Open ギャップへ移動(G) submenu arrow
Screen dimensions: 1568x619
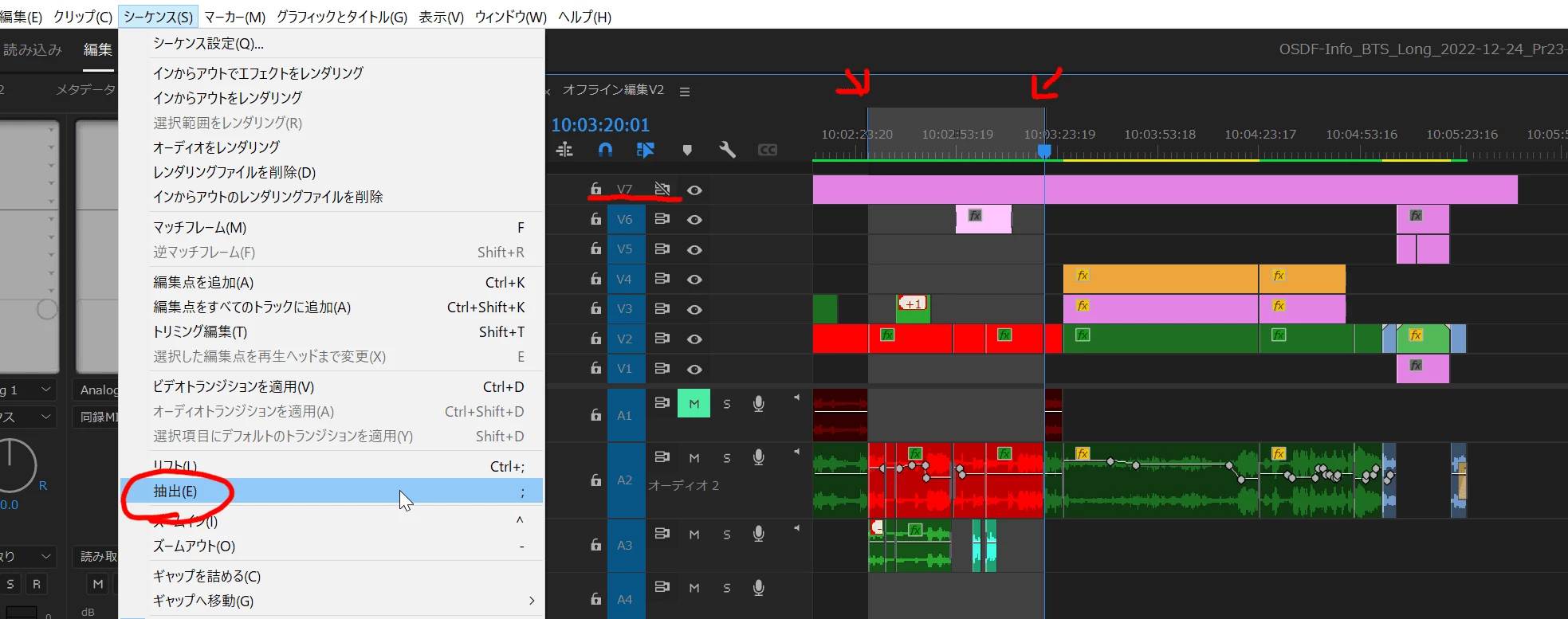click(x=531, y=601)
